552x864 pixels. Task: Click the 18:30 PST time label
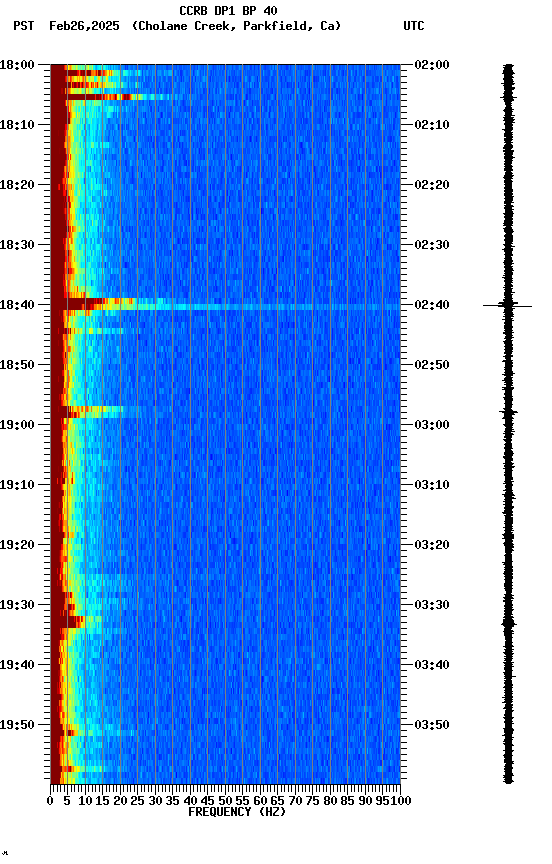17,245
